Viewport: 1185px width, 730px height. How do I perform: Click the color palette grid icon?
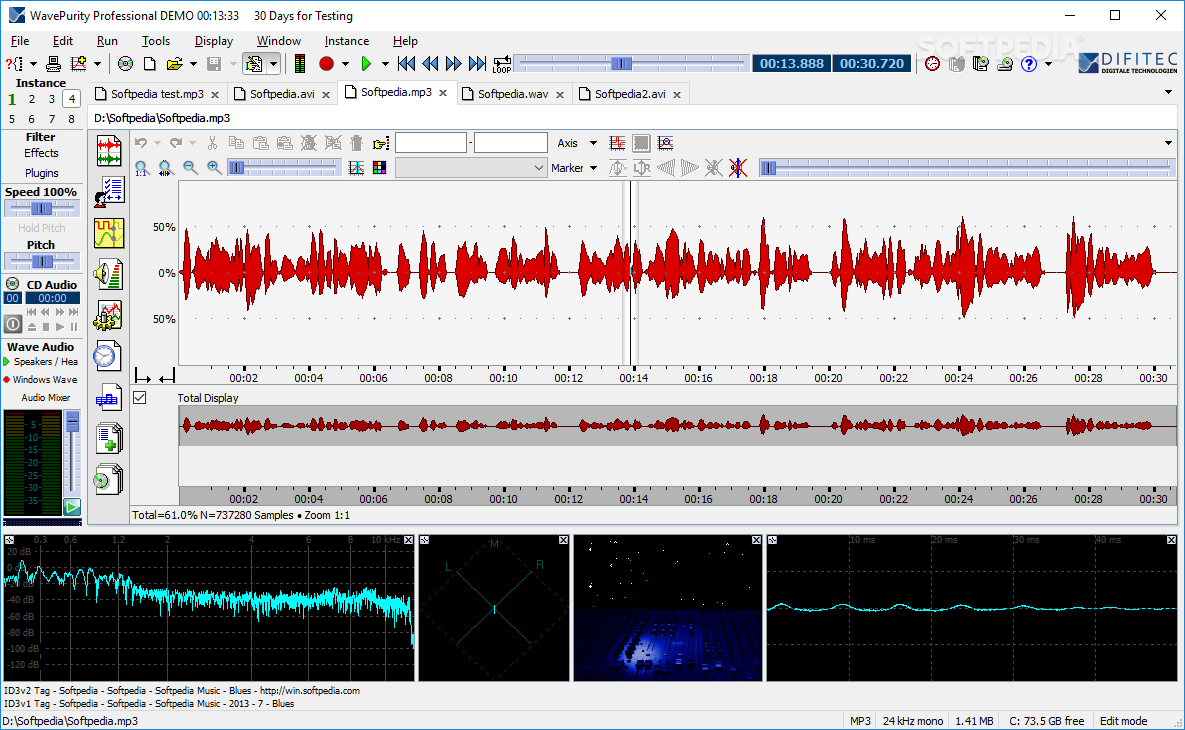click(379, 168)
